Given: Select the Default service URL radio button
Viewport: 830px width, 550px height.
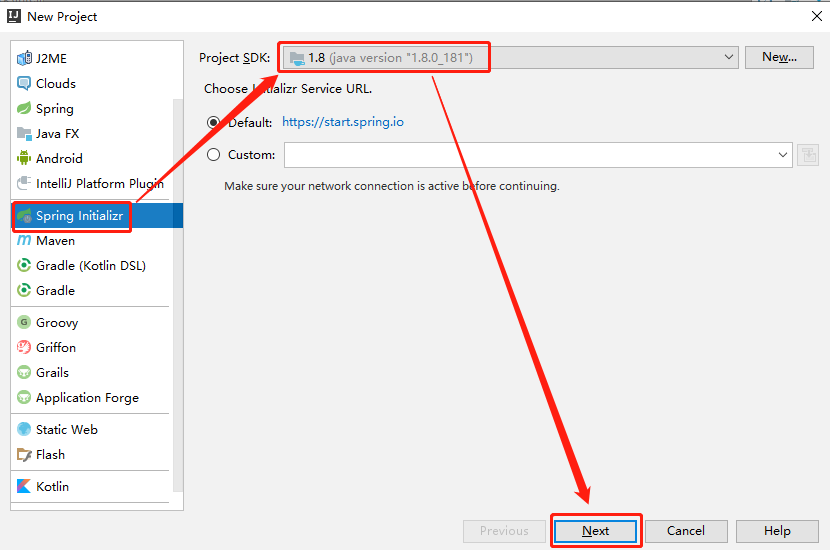Looking at the screenshot, I should (213, 122).
